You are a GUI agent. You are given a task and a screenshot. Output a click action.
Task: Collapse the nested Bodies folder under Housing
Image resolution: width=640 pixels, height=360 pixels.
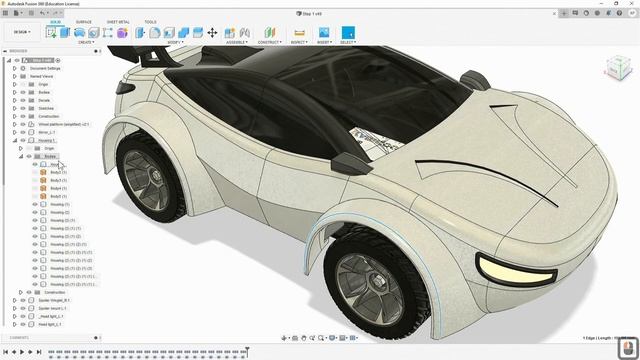point(21,156)
